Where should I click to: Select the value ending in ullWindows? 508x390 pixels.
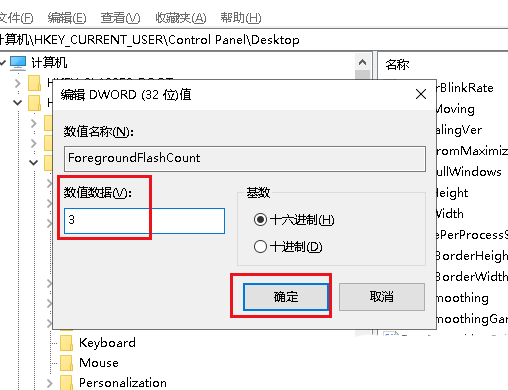pos(469,172)
